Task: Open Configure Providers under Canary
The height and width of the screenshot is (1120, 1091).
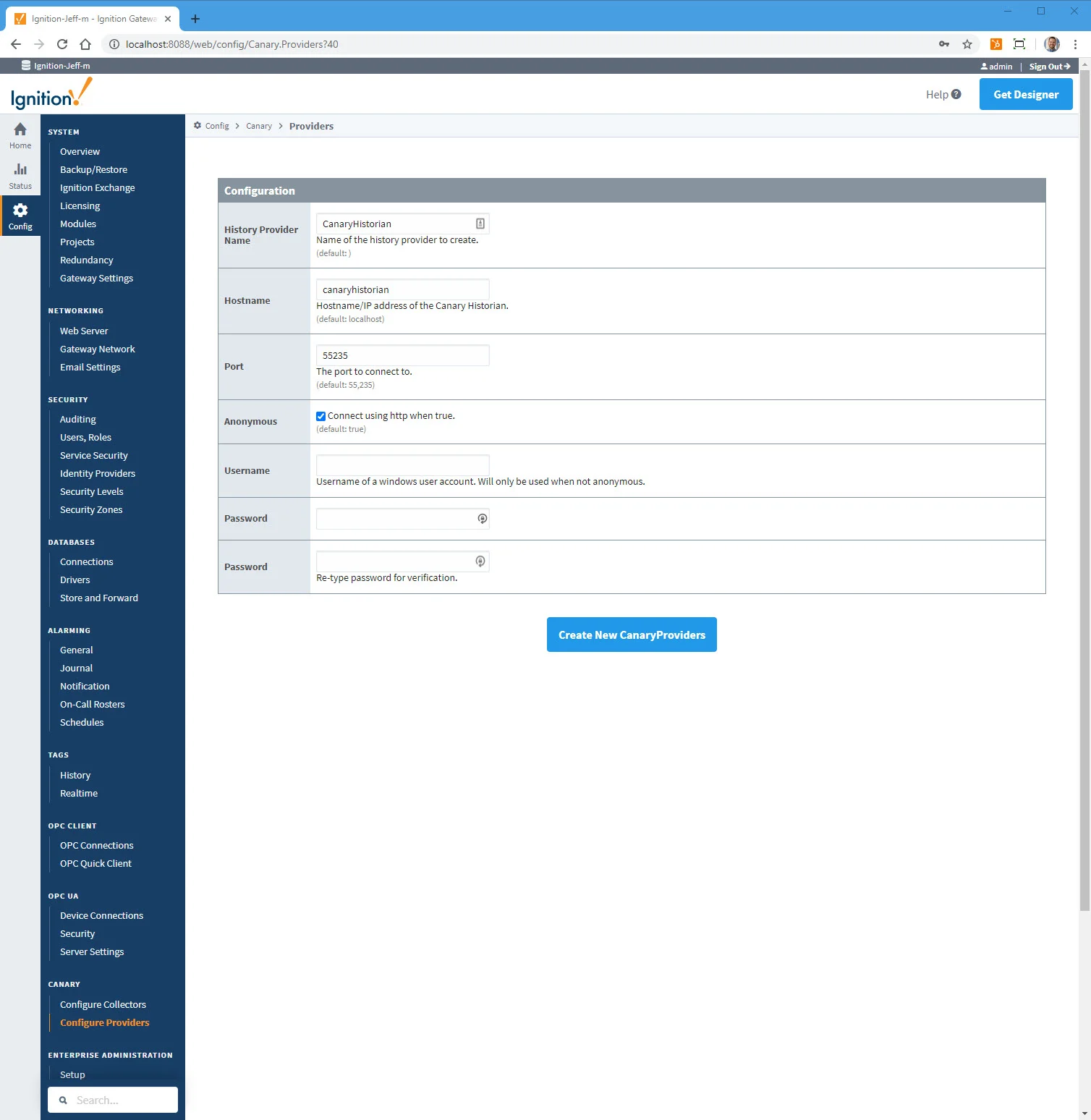Action: click(x=105, y=1022)
